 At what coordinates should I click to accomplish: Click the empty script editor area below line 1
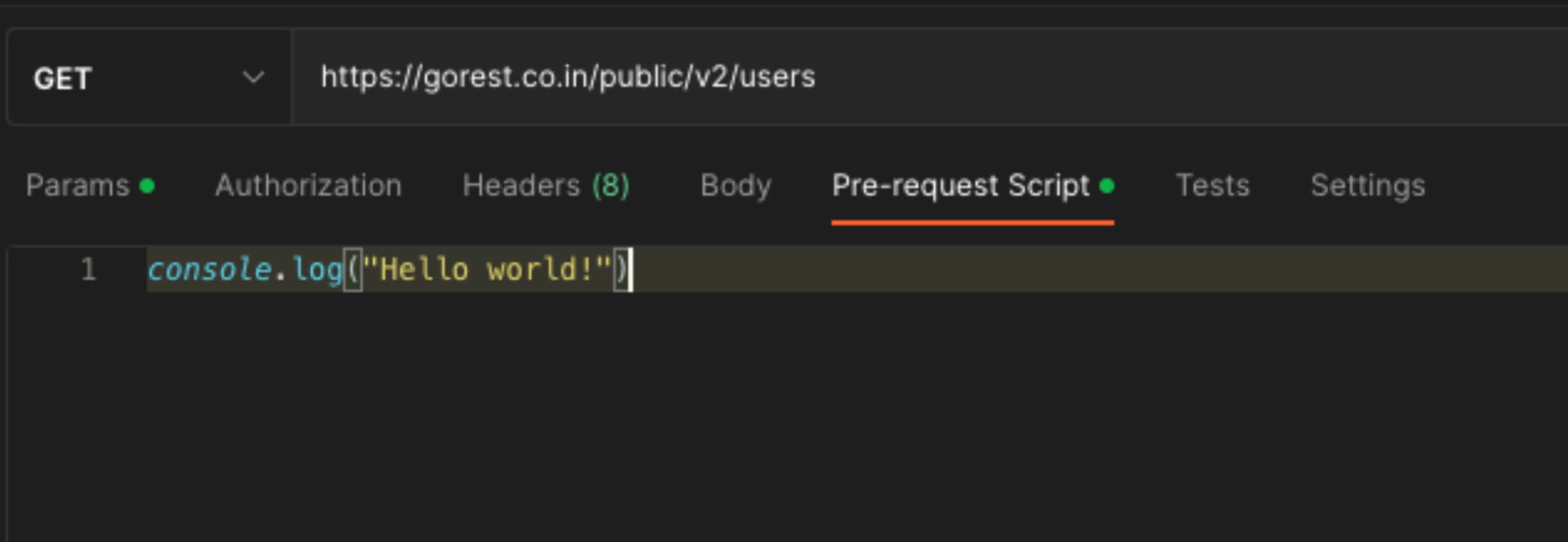click(768, 410)
